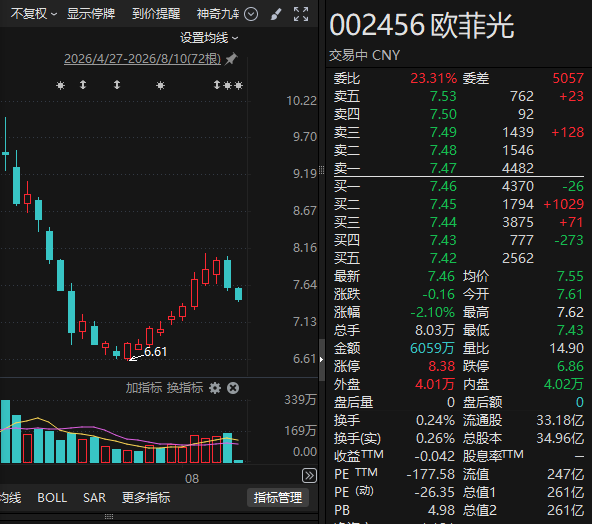This screenshot has width=592, height=524.
Task: Click the 08 month axis label
Action: (x=192, y=479)
